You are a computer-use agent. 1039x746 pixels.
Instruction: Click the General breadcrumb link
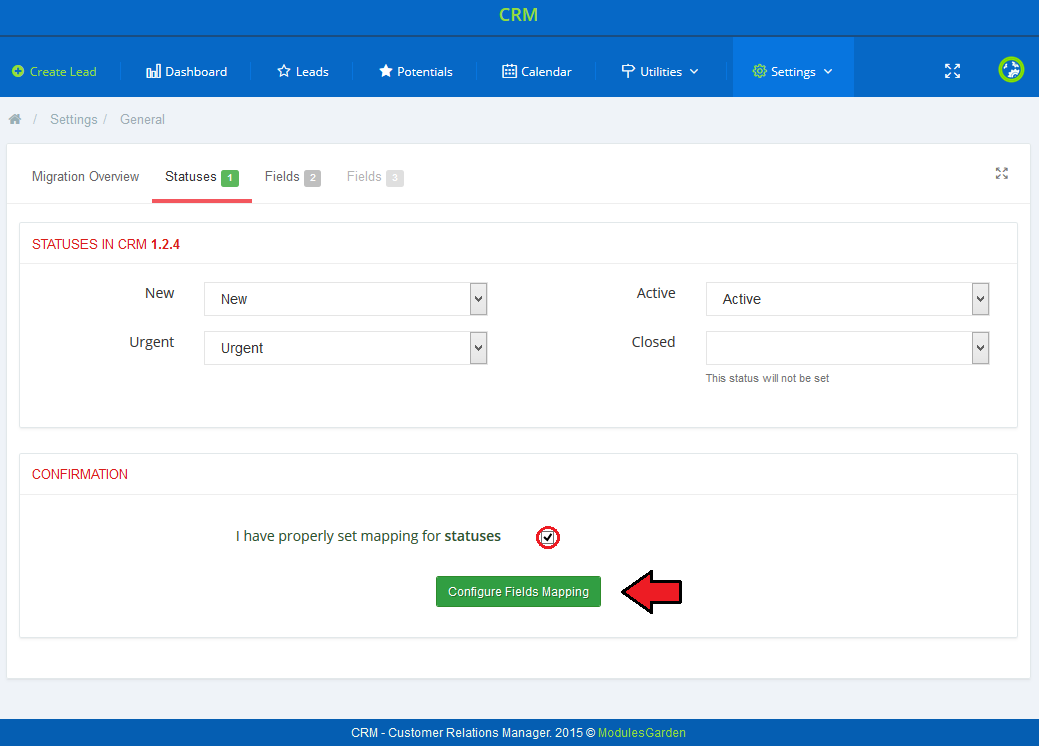(x=142, y=119)
